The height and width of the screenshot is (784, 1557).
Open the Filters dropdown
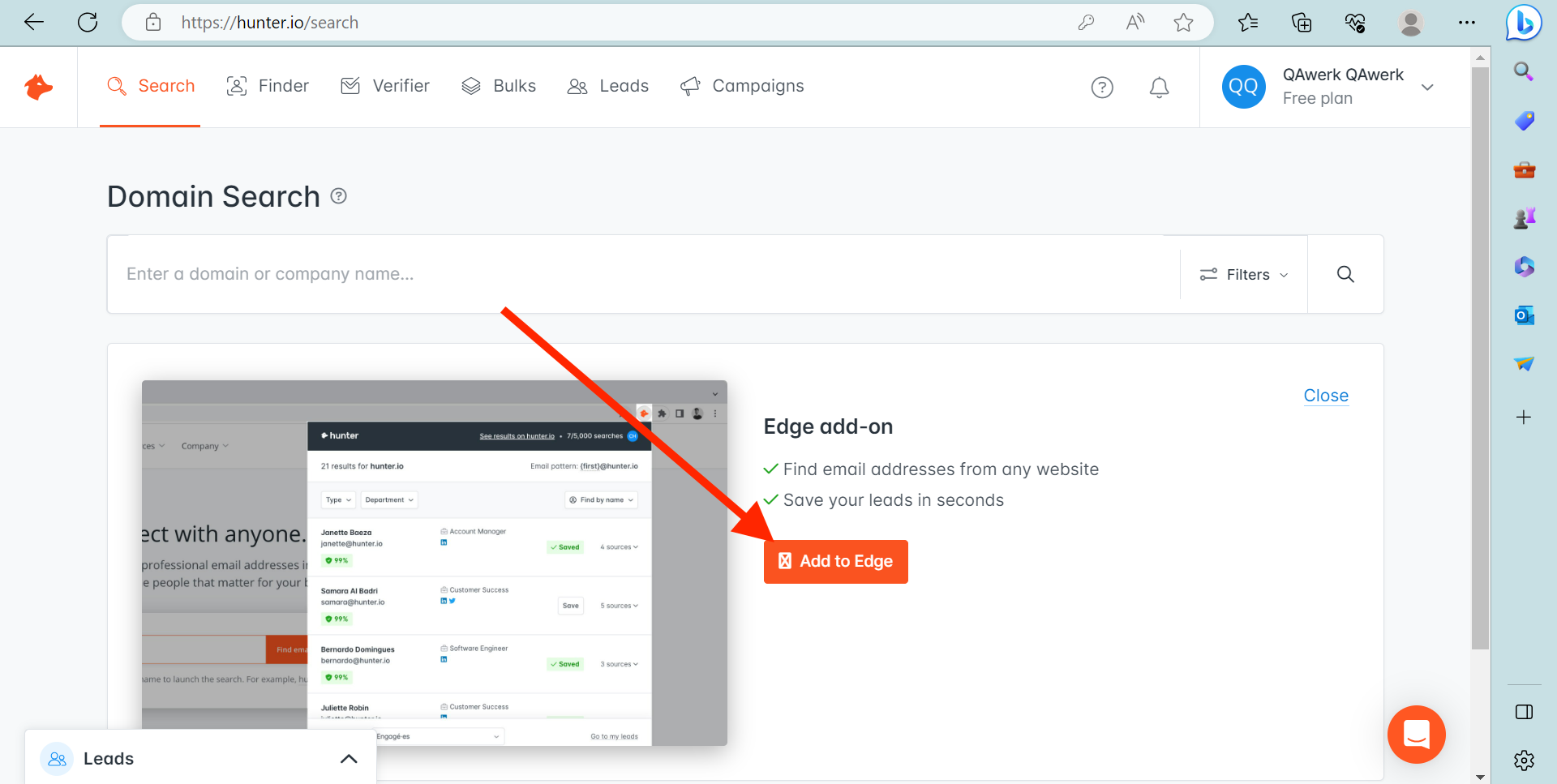pos(1244,274)
